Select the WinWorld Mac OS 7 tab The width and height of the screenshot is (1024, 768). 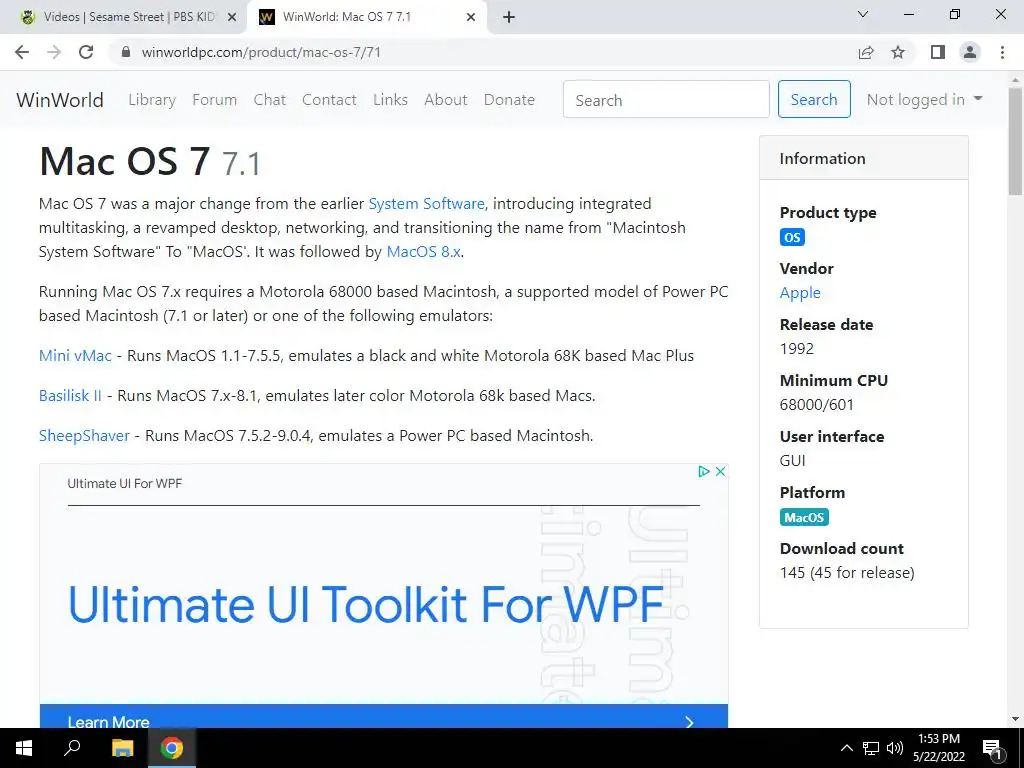pyautogui.click(x=366, y=17)
